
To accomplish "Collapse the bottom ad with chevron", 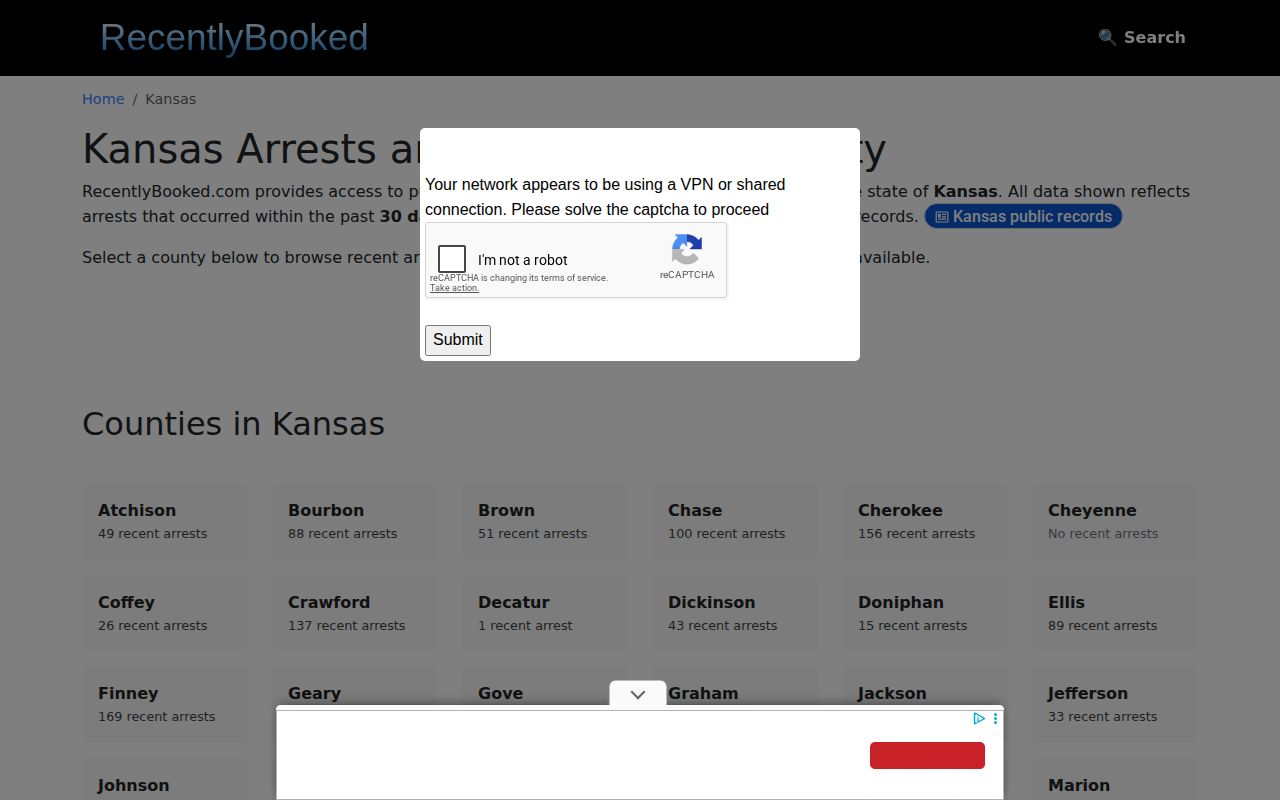I will coord(638,694).
